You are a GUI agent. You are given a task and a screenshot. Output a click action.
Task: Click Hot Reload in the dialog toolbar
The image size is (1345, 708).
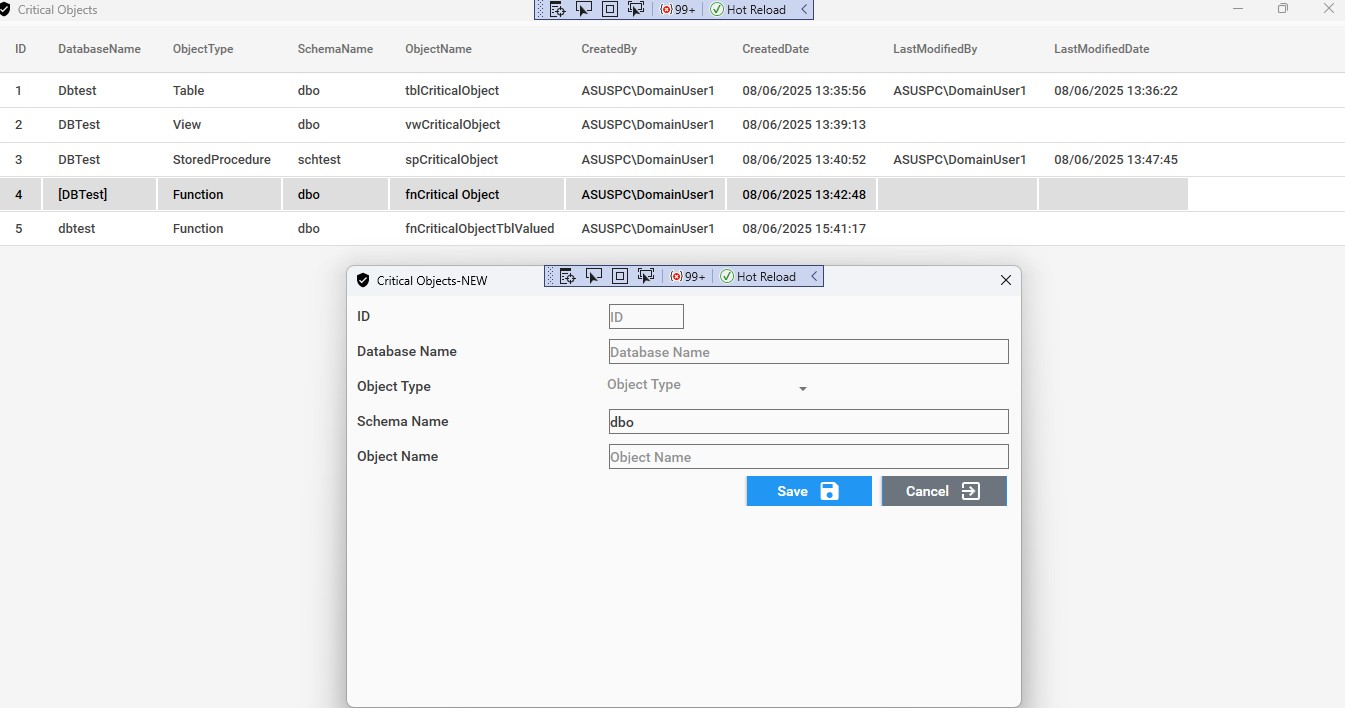(758, 276)
